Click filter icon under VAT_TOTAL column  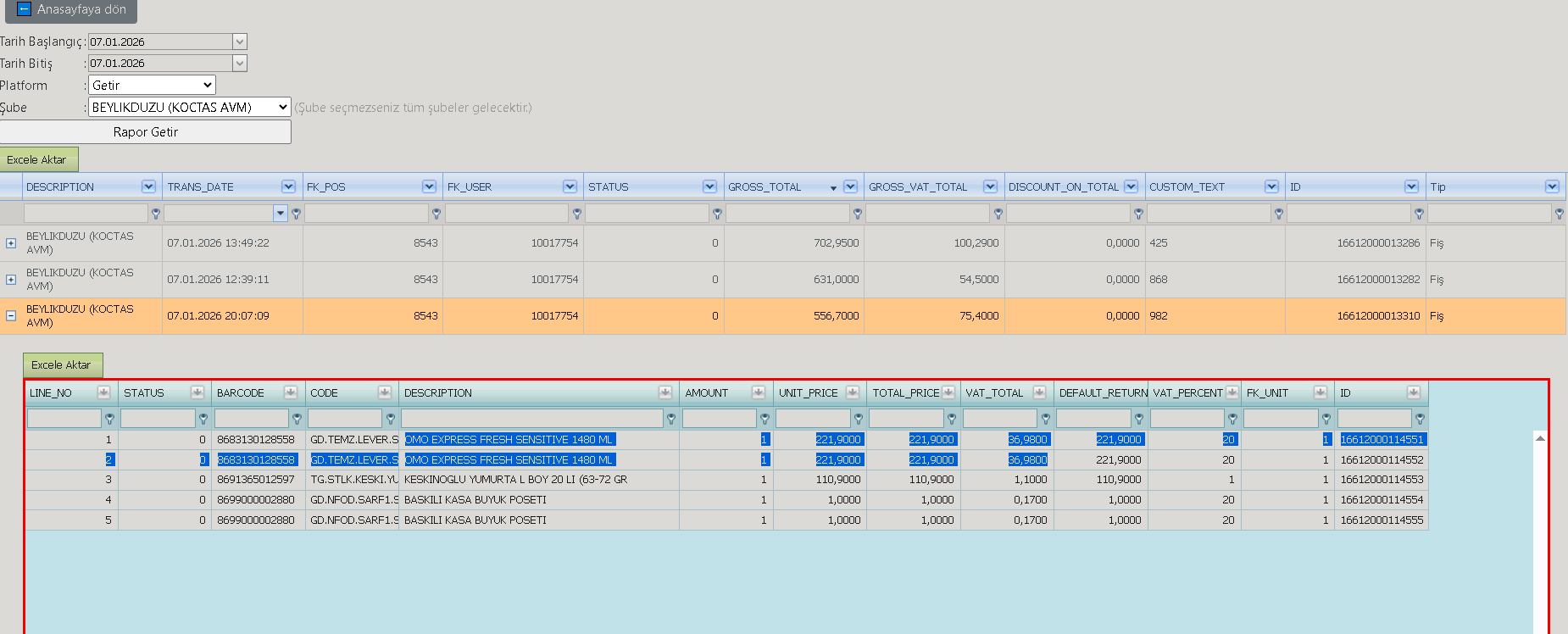[x=1046, y=419]
